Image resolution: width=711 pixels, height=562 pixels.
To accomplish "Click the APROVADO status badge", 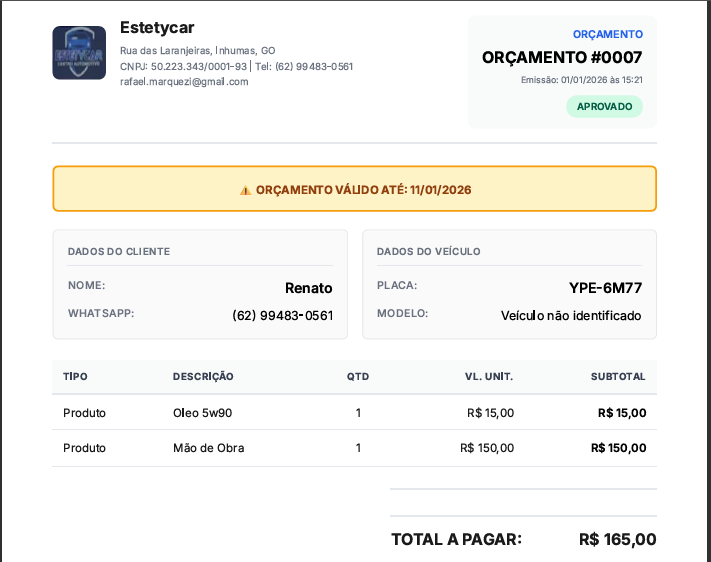I will tap(604, 107).
